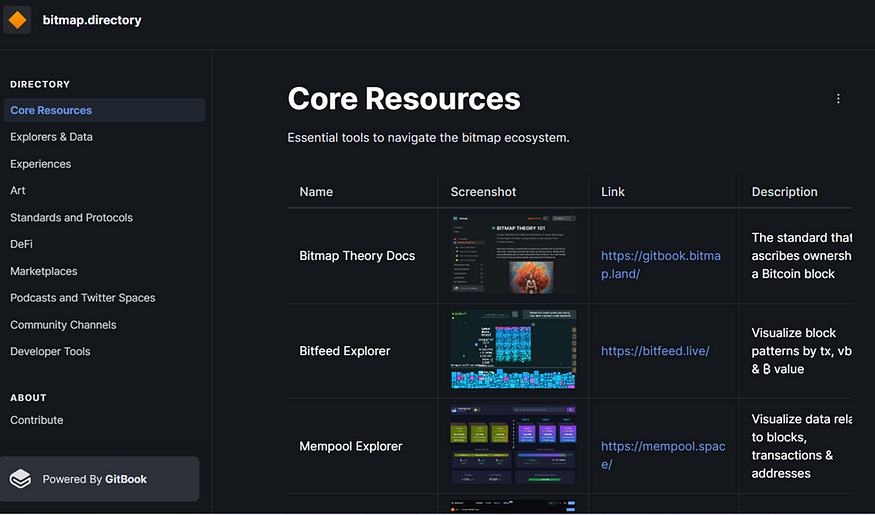Image resolution: width=875 pixels, height=515 pixels.
Task: Select the Bitmap Theory Docs name cell
Action: click(357, 256)
